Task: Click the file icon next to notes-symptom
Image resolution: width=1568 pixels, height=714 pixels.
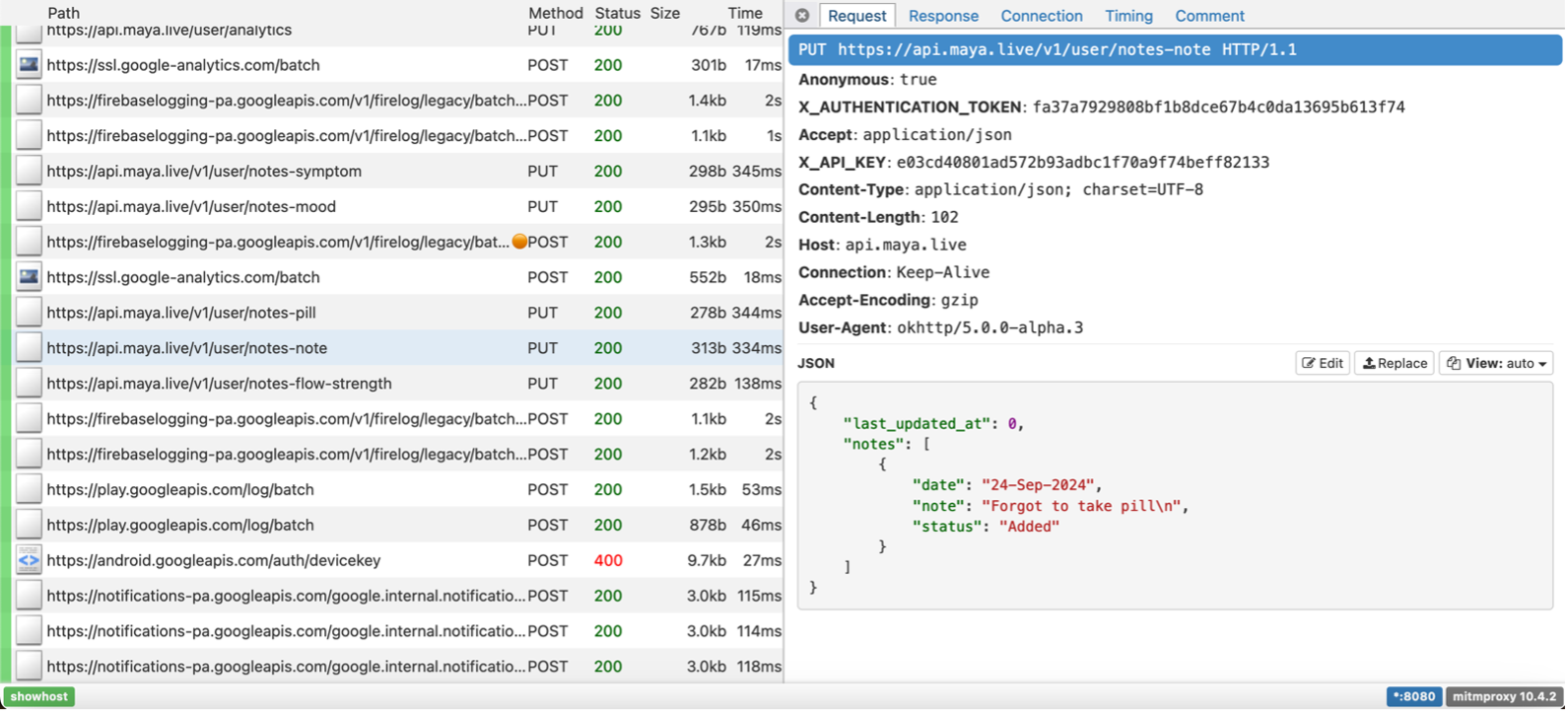Action: point(29,172)
